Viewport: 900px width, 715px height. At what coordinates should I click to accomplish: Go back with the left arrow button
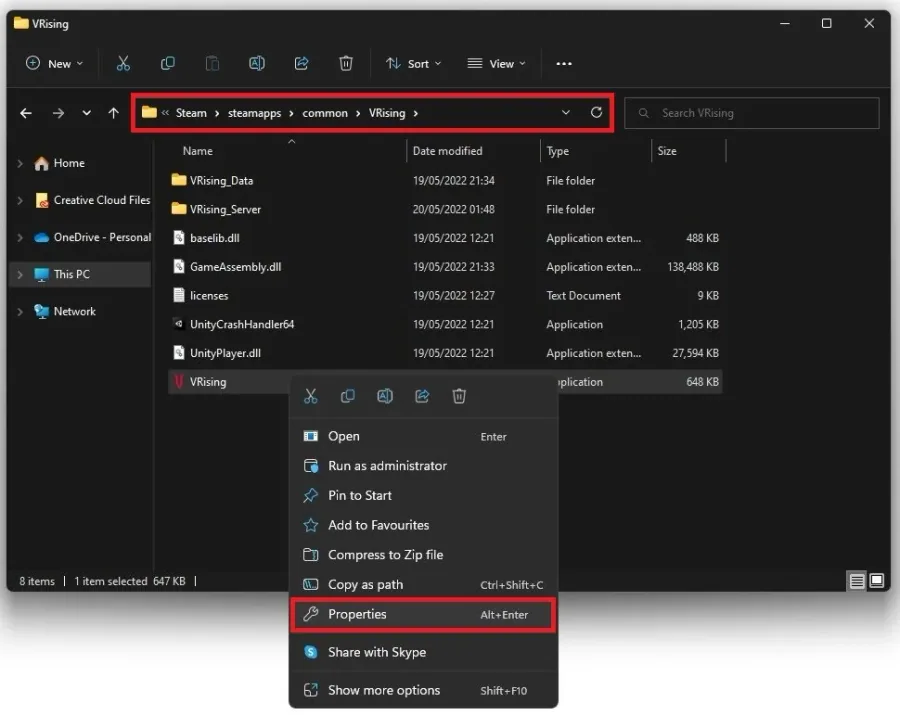click(x=26, y=113)
